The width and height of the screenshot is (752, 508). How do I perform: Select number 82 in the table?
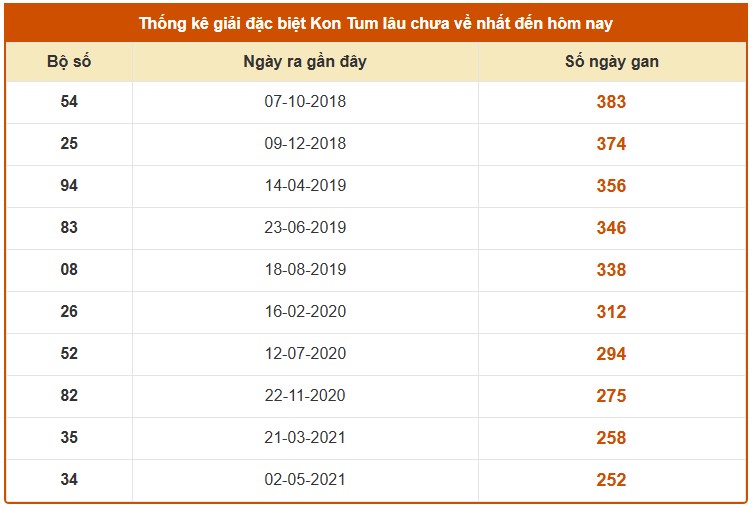(69, 396)
